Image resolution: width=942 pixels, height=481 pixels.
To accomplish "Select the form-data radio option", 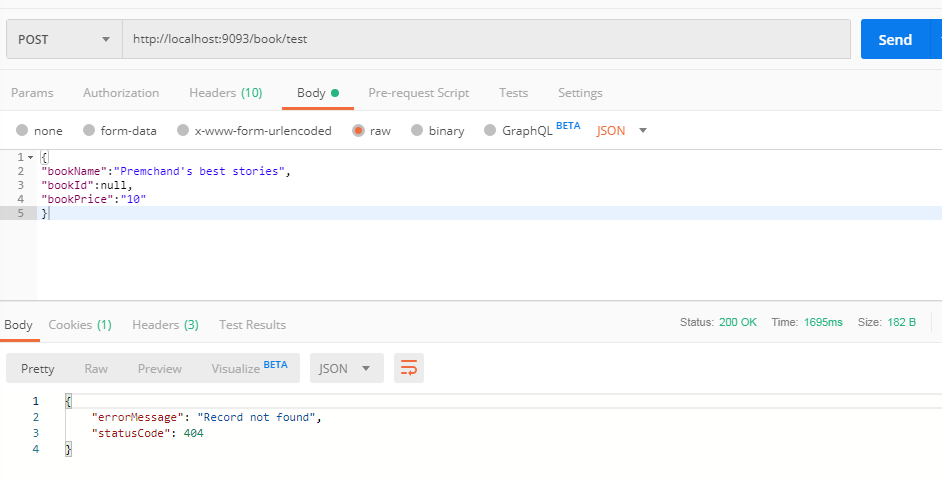I will click(x=89, y=130).
